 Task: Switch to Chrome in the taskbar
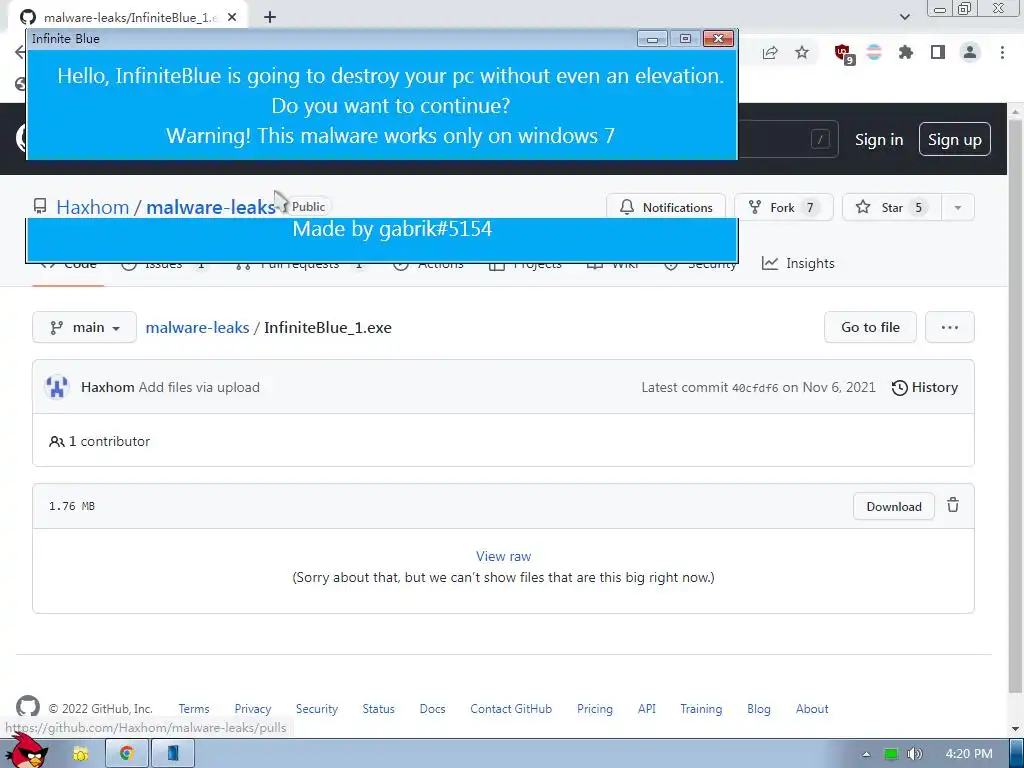point(127,754)
